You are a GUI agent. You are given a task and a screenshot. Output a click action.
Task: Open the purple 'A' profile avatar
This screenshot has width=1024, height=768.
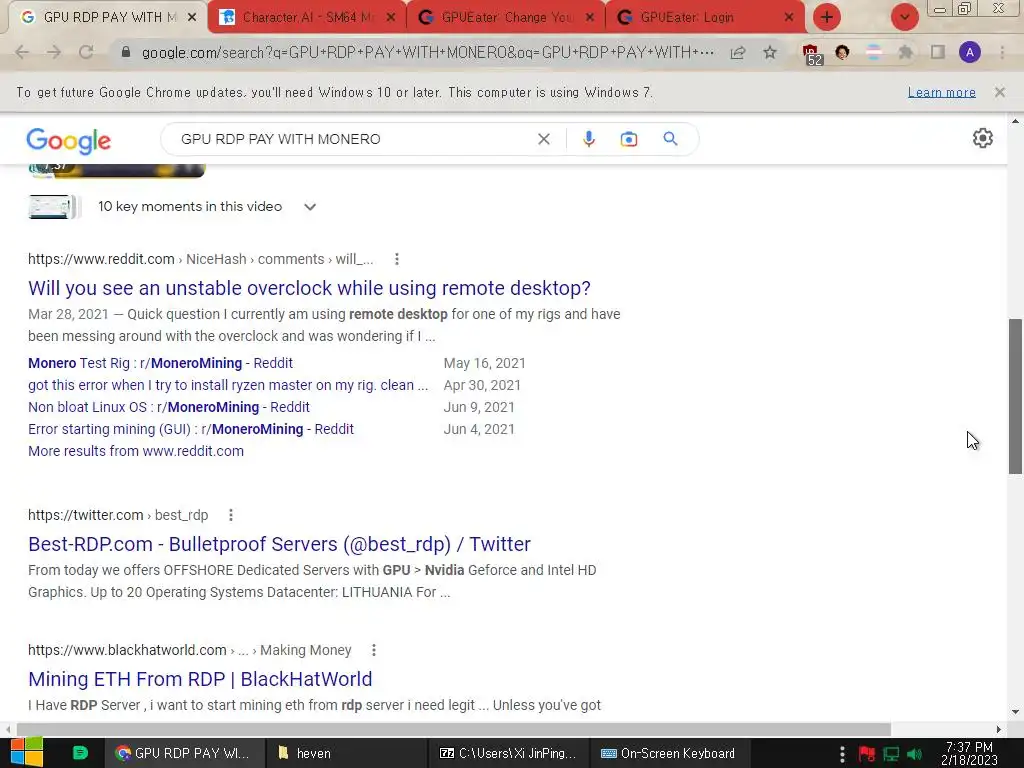pyautogui.click(x=970, y=52)
